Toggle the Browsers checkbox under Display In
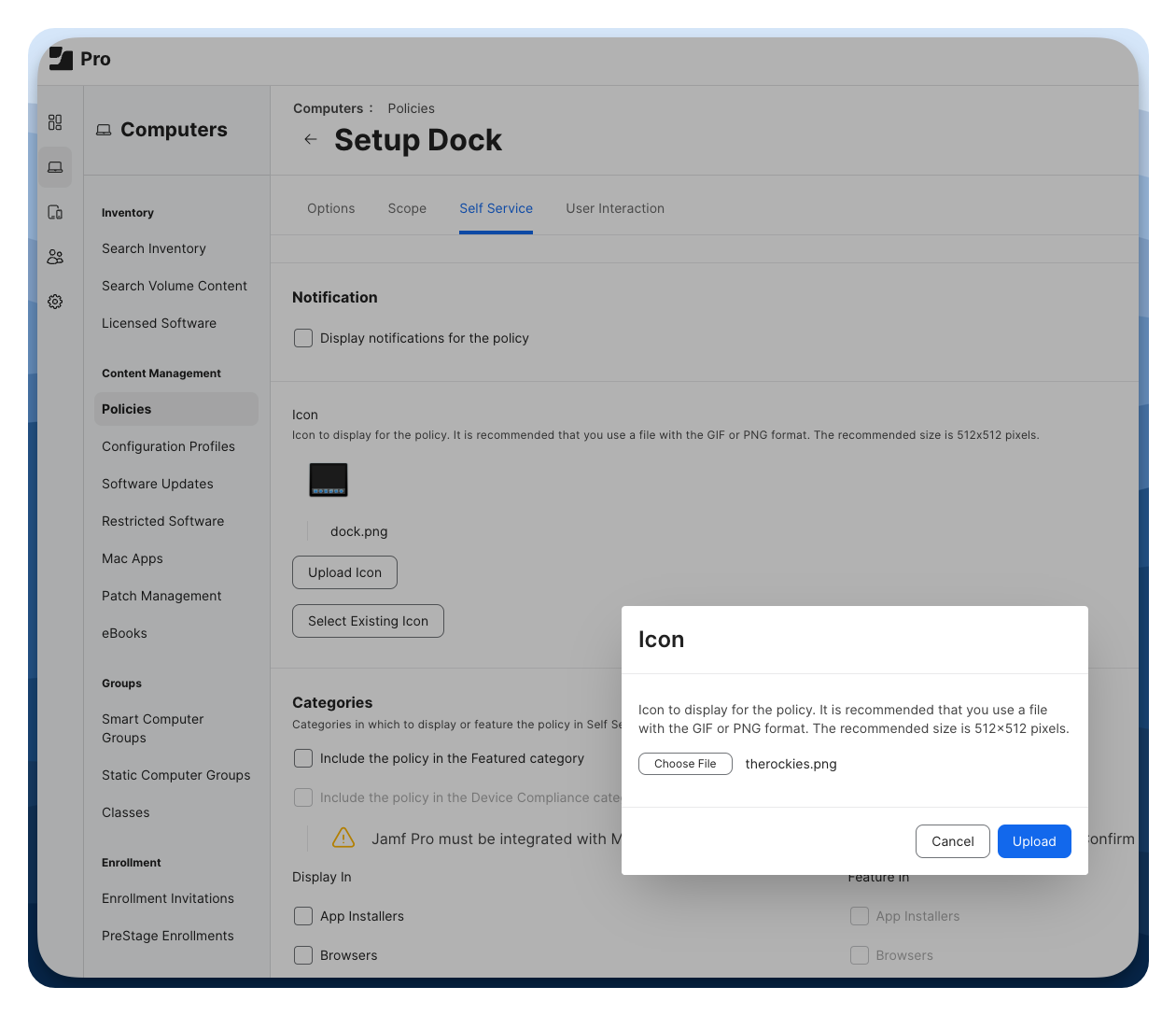 [303, 955]
